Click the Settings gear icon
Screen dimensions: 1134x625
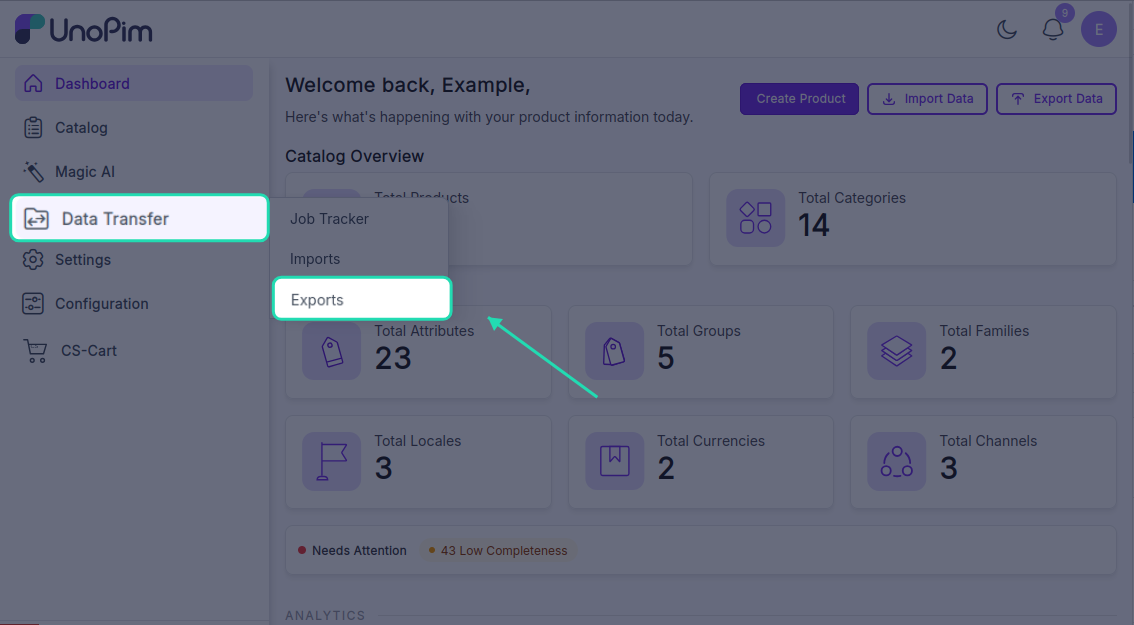tap(33, 260)
